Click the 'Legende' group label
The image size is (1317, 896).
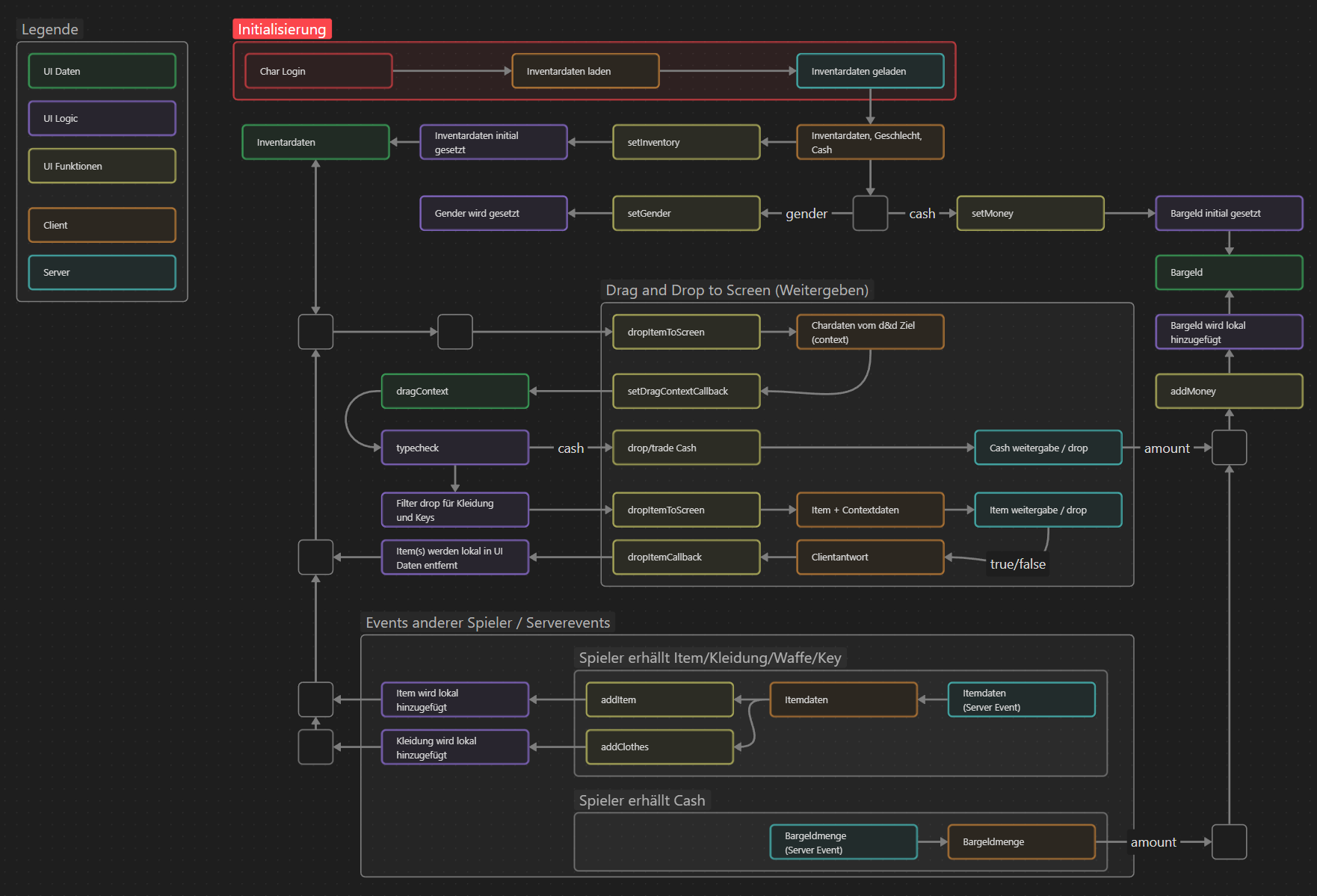point(50,29)
